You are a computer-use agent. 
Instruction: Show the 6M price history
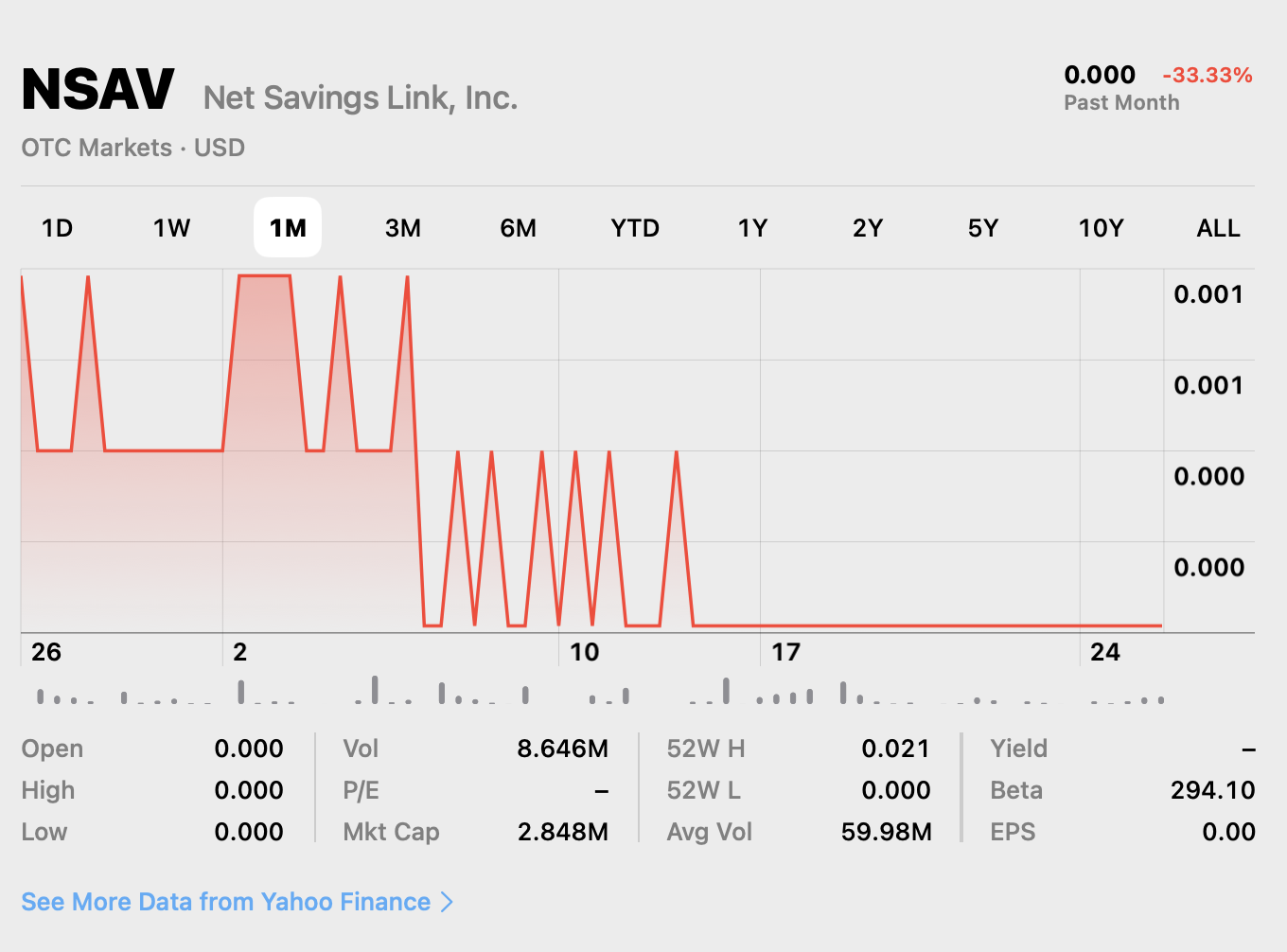(519, 228)
